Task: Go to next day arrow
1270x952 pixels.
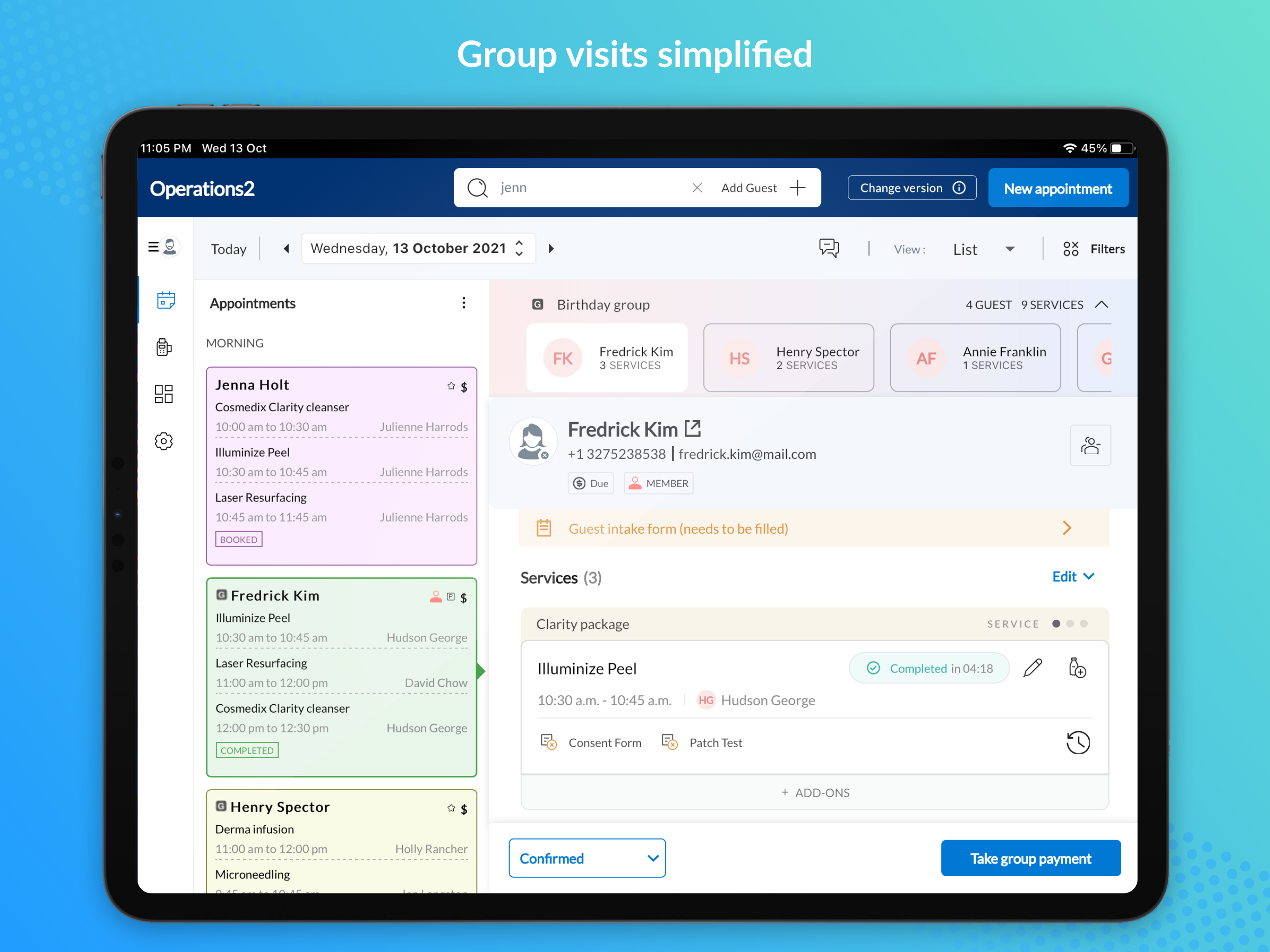Action: [551, 249]
